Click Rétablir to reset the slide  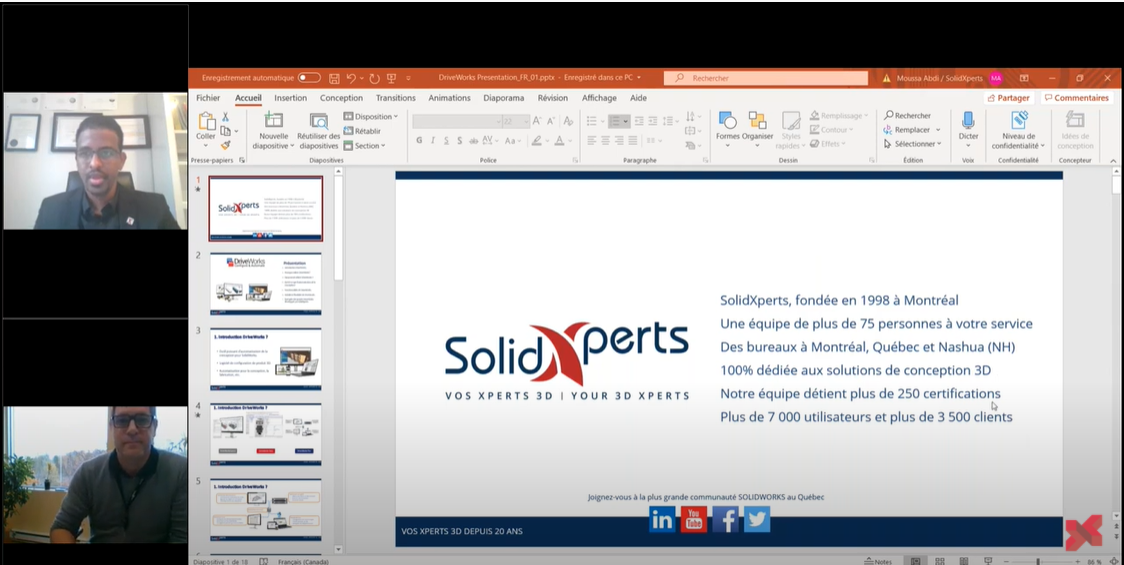pyautogui.click(x=362, y=131)
